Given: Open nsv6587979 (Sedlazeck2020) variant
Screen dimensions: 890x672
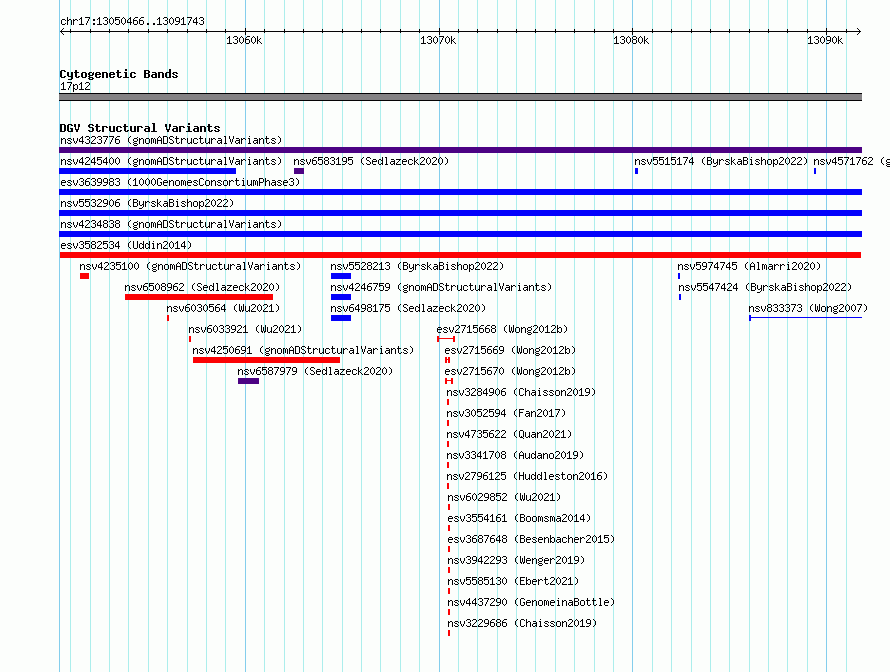Looking at the screenshot, I should tap(315, 371).
